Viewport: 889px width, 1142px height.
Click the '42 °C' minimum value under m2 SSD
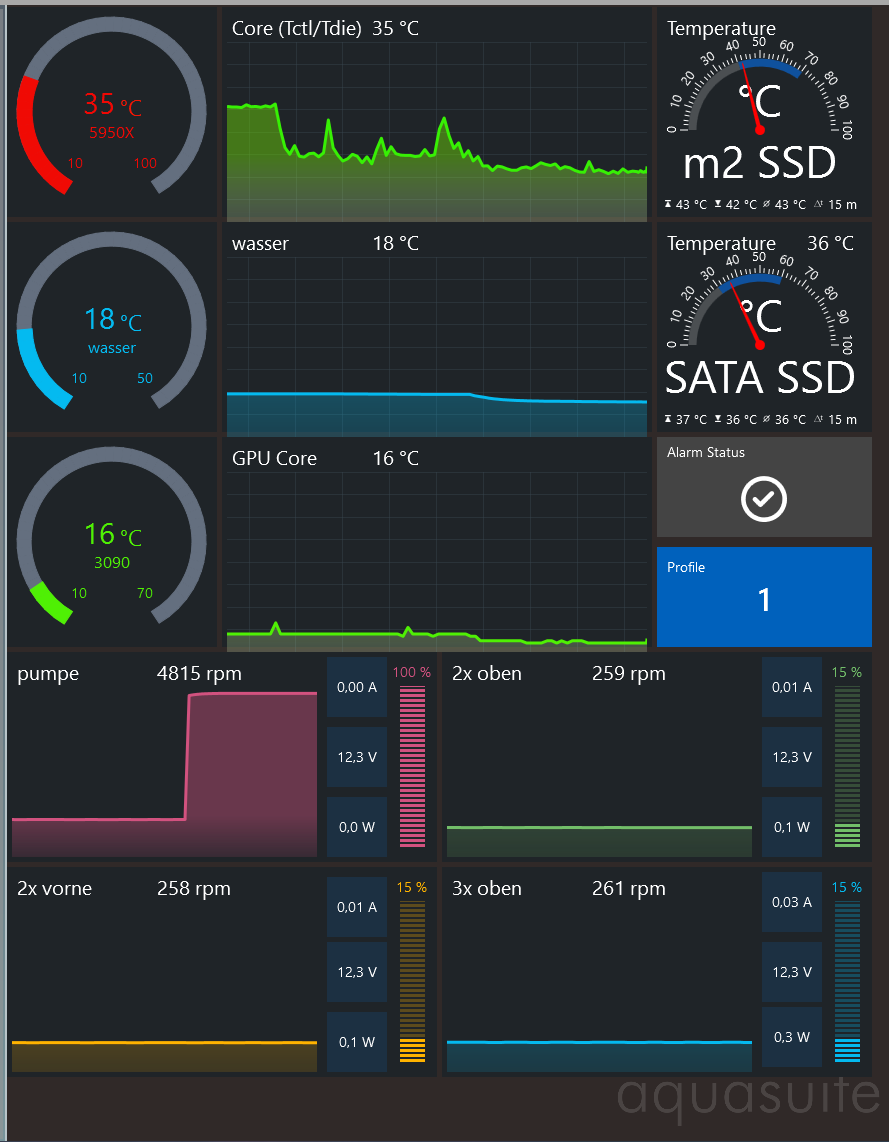point(741,205)
